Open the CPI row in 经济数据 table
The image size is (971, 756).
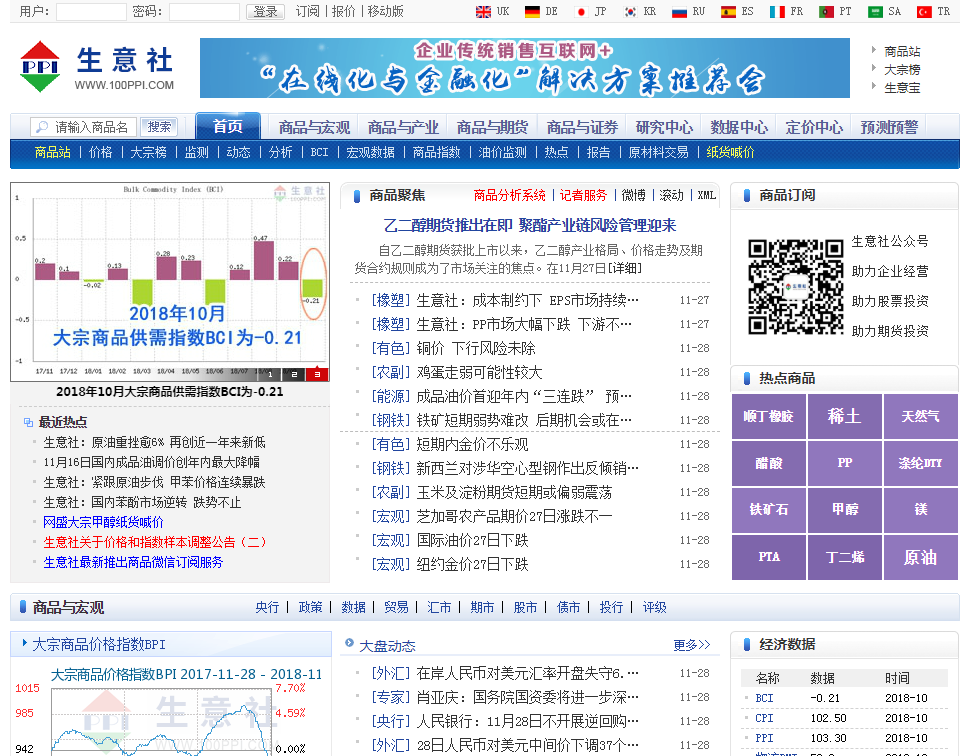[845, 718]
